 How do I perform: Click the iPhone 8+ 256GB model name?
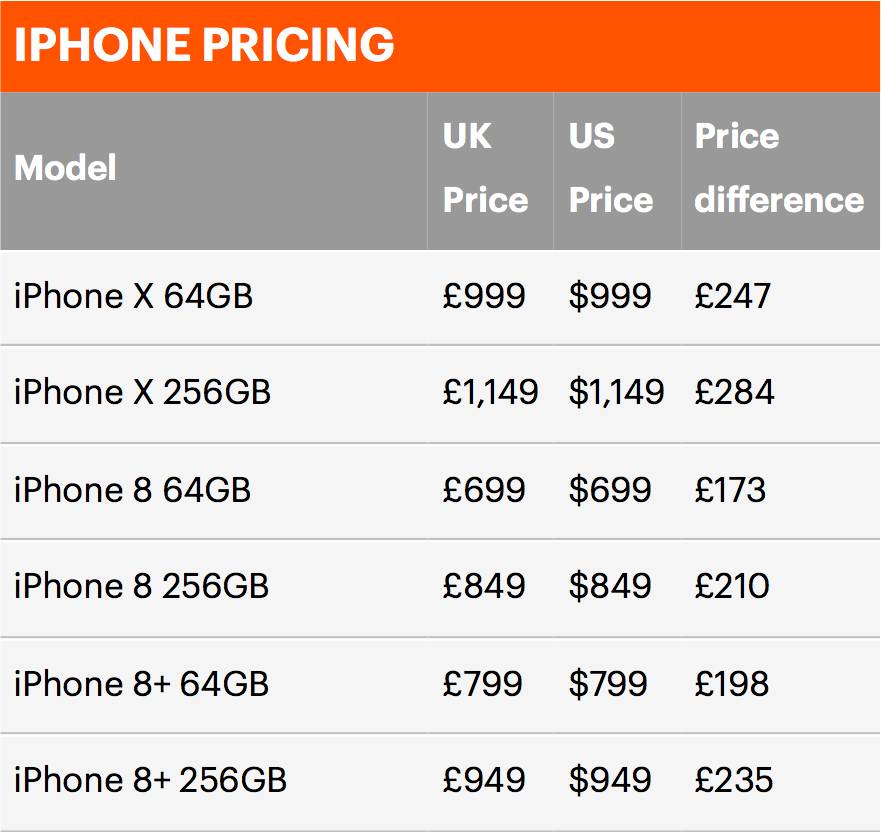pyautogui.click(x=151, y=780)
